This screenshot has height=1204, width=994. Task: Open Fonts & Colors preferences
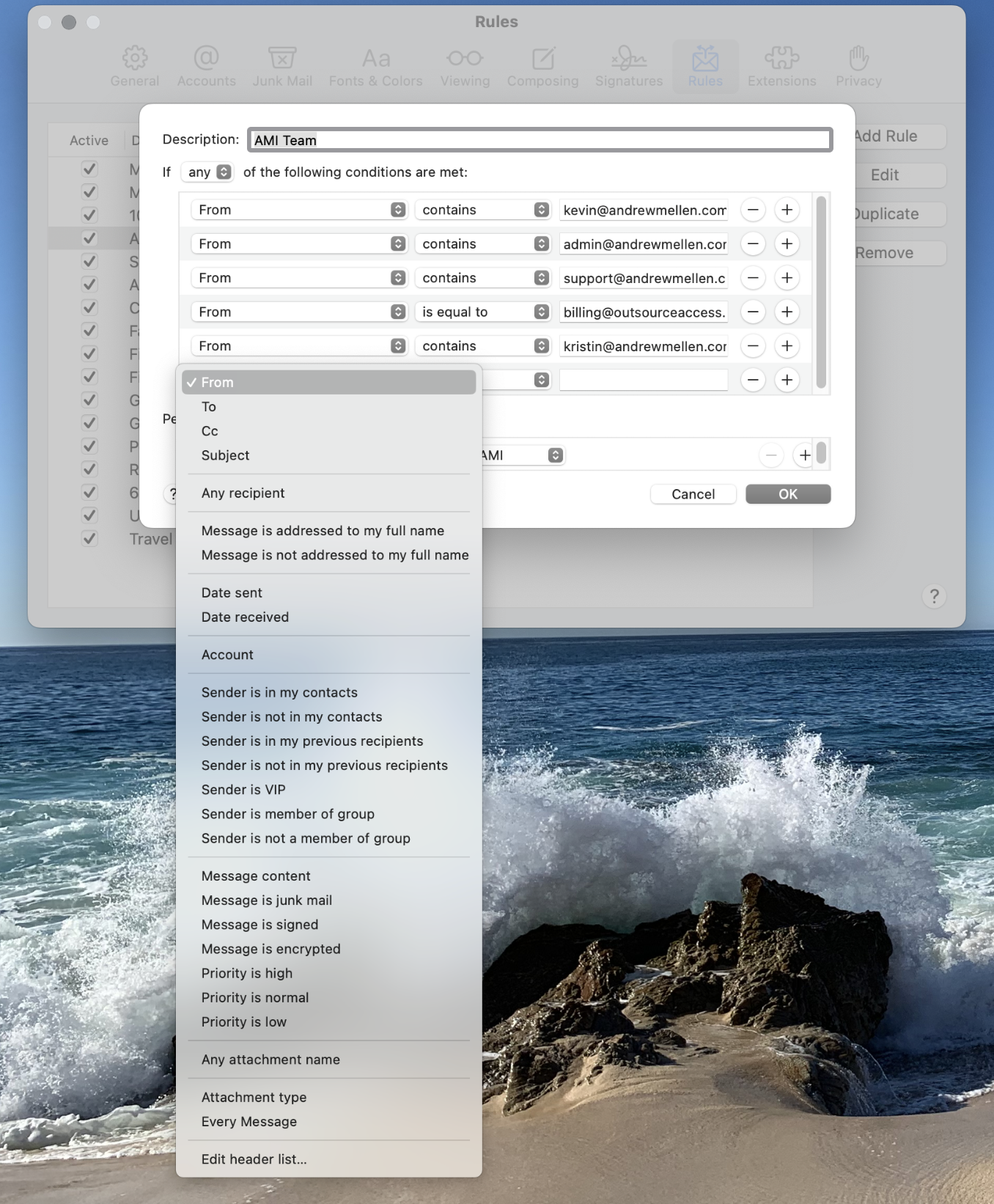click(375, 66)
